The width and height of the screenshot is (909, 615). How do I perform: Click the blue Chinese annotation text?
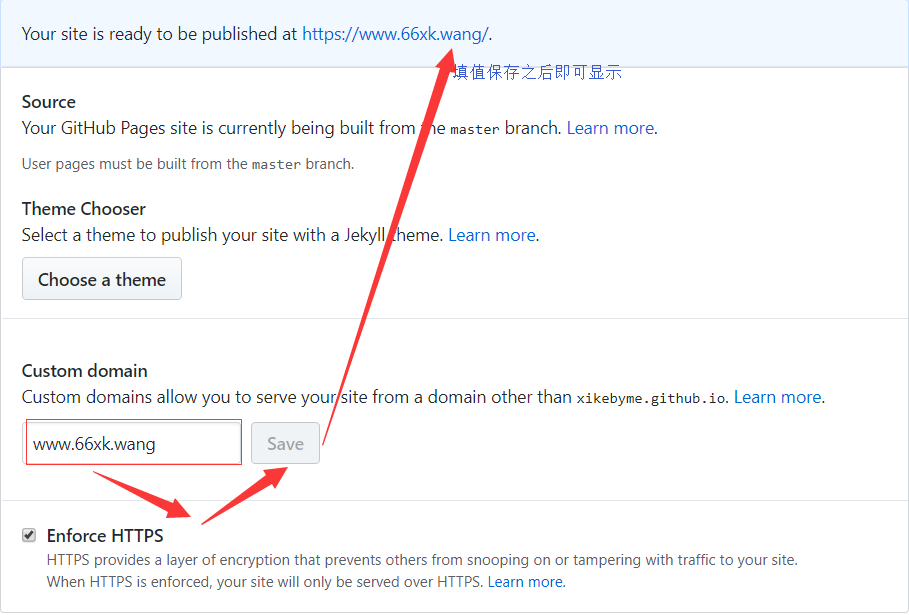tap(538, 72)
